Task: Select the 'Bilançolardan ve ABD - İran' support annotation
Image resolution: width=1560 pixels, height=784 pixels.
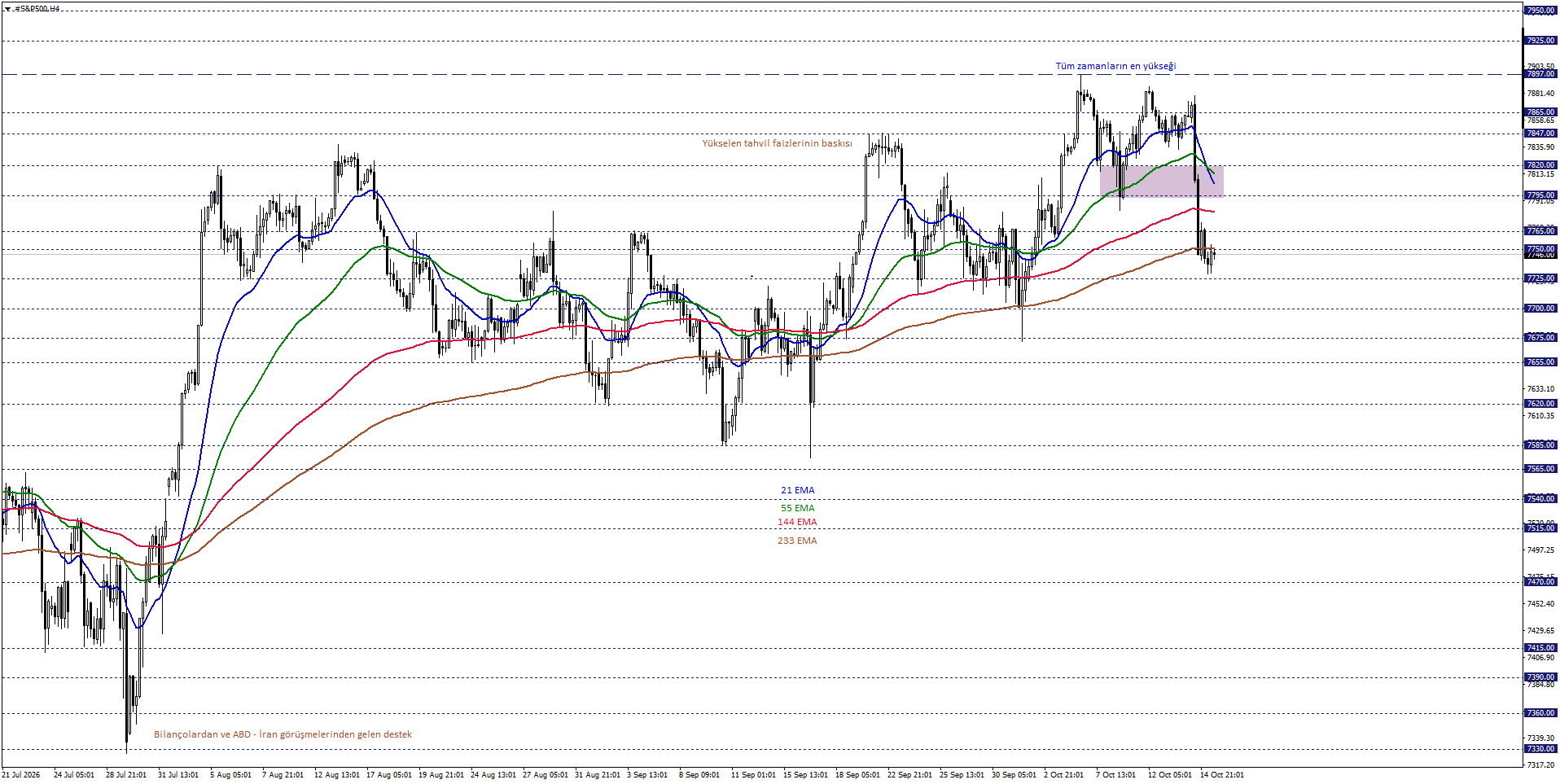Action: 283,734
